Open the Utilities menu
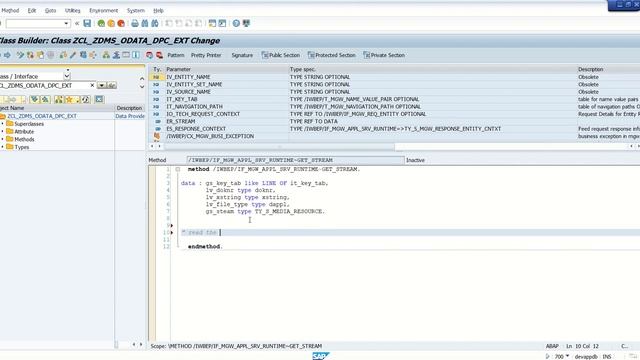This screenshot has height=360, width=640. [73, 11]
